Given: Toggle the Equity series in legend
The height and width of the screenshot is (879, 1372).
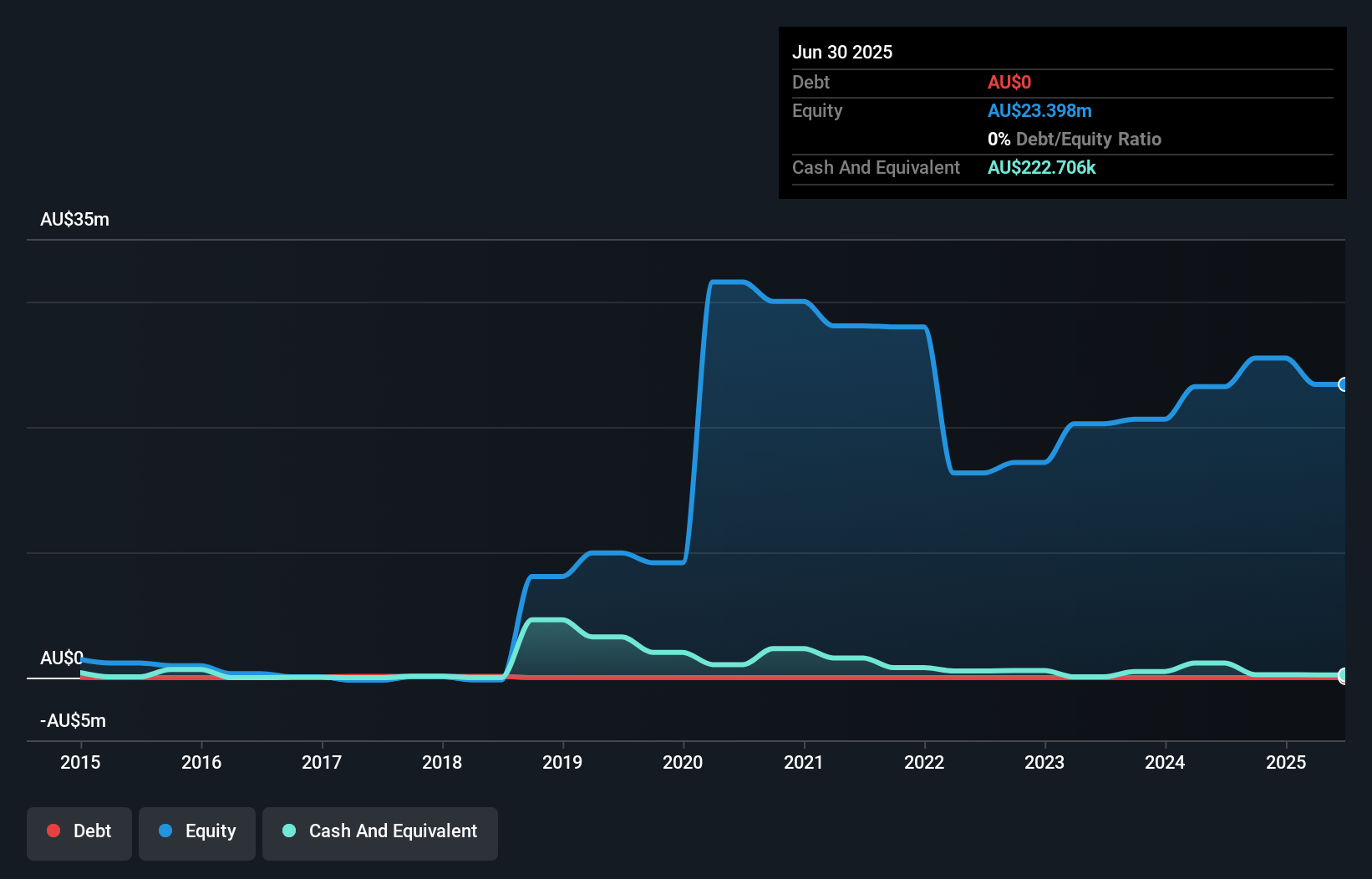Looking at the screenshot, I should (197, 833).
